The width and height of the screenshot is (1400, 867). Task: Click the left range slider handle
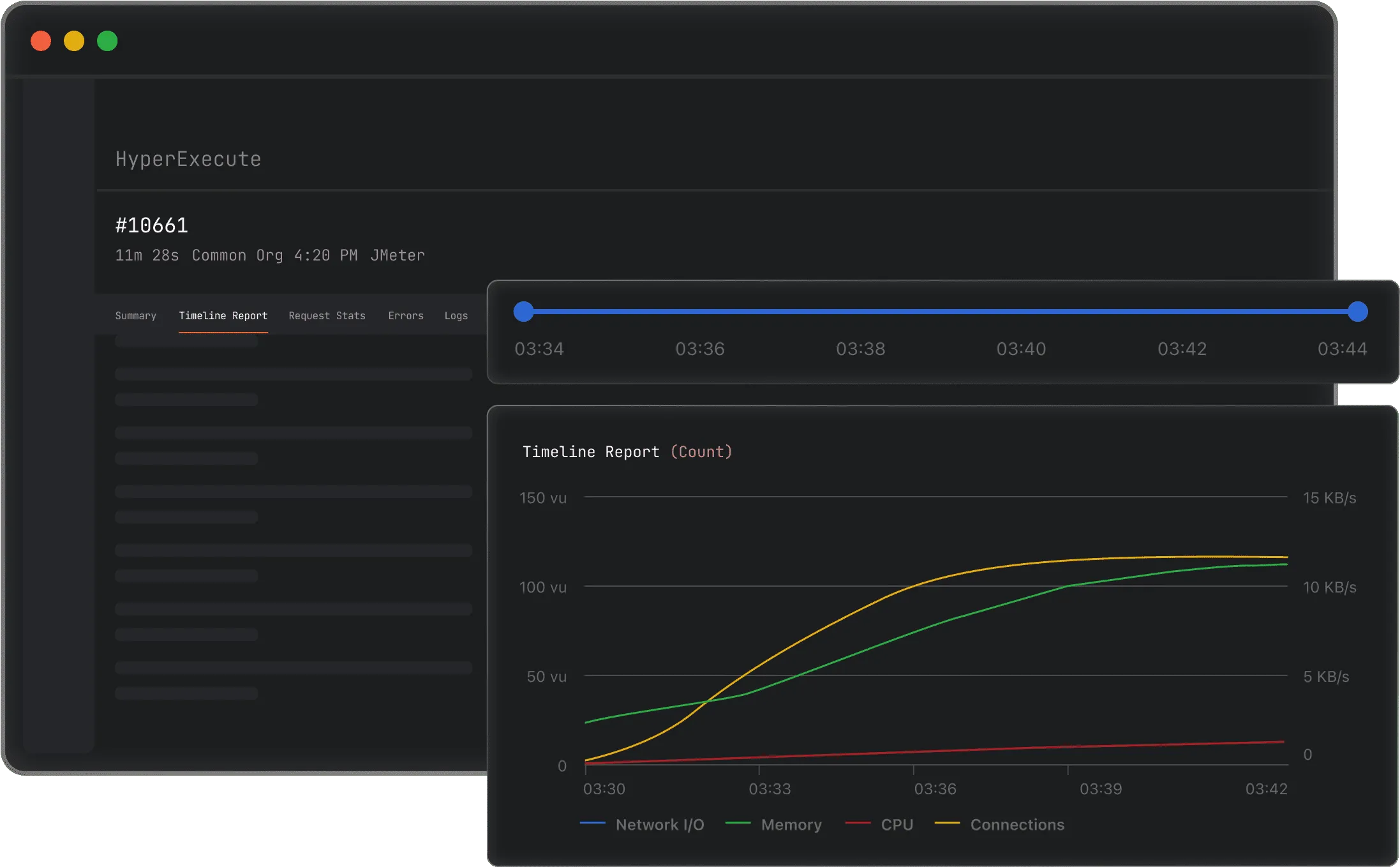tap(523, 312)
